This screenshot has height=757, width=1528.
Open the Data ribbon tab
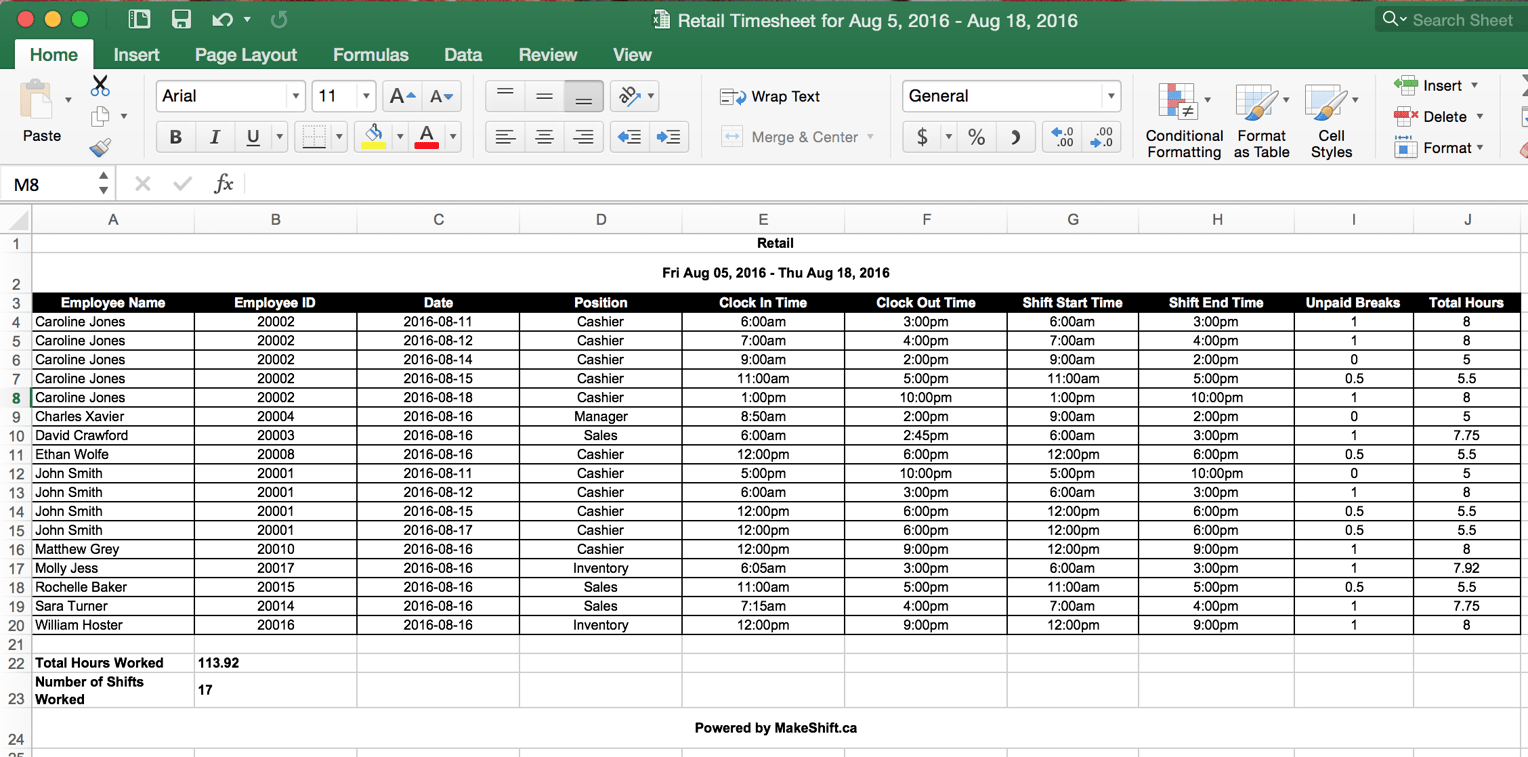(x=463, y=55)
